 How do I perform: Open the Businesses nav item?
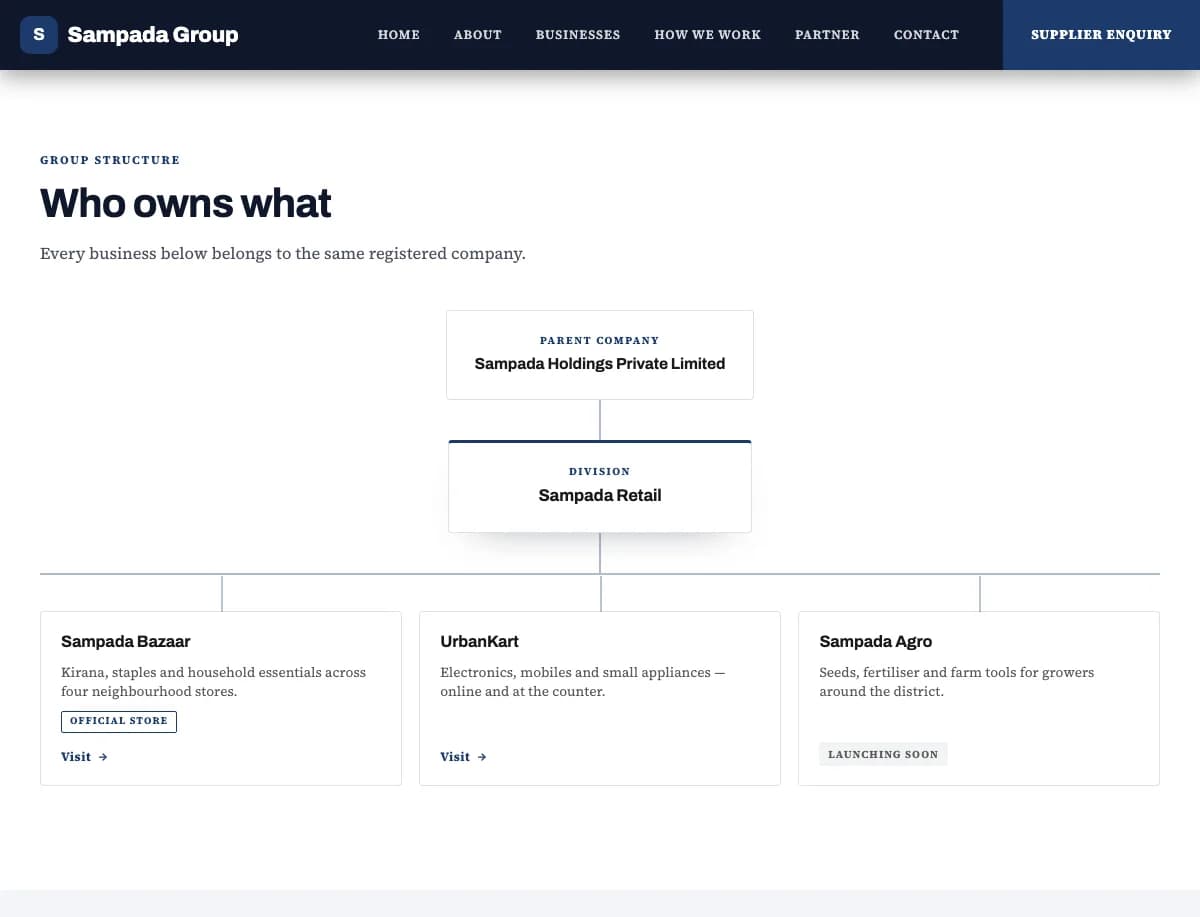(578, 35)
